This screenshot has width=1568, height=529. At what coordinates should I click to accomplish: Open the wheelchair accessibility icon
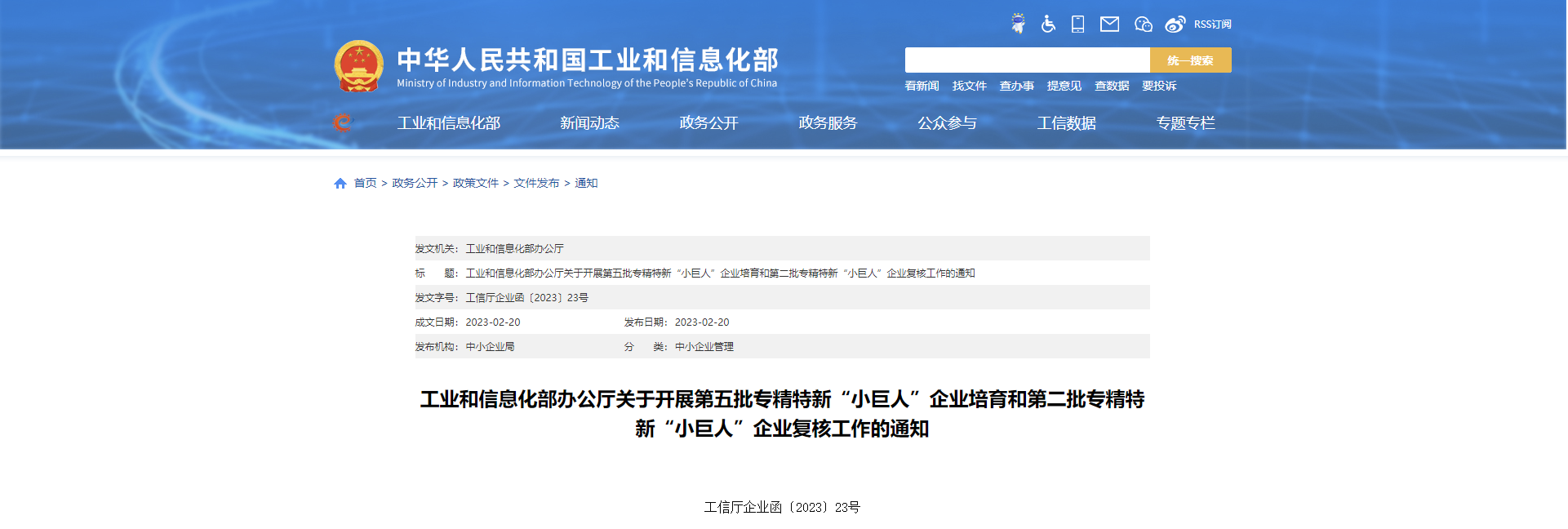pos(1048,24)
